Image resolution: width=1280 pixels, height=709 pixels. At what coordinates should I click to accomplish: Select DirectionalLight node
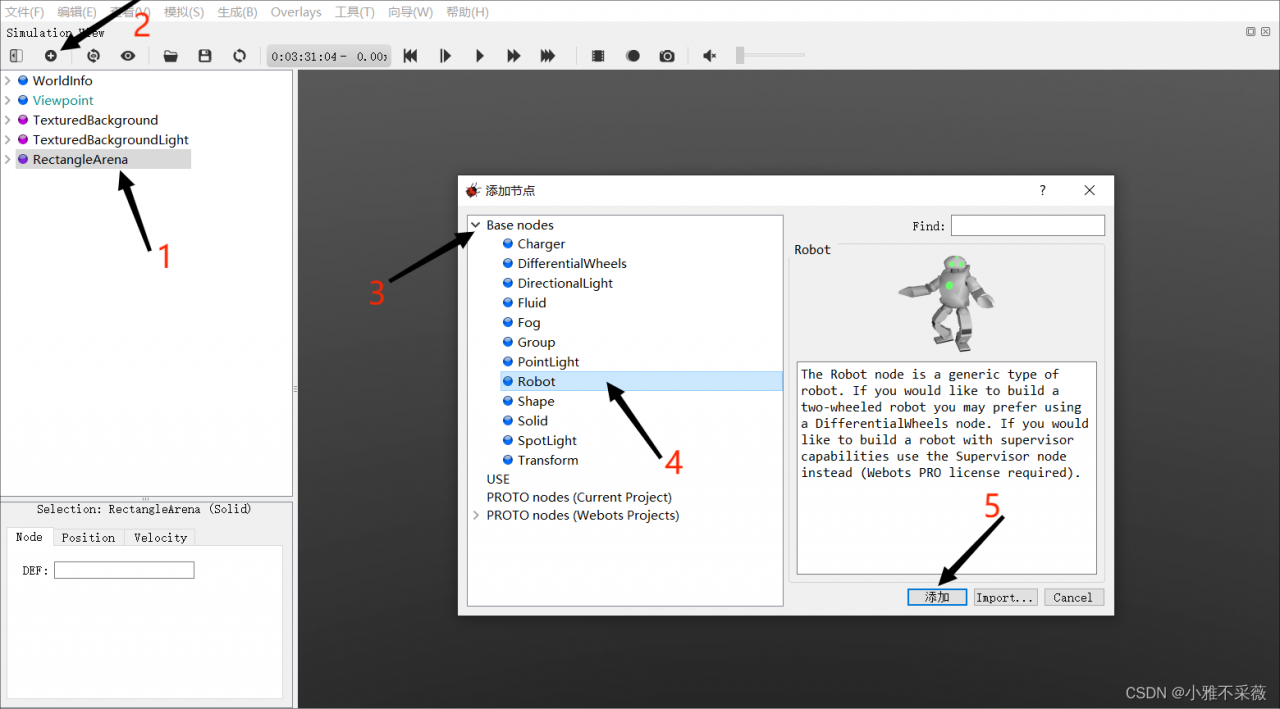pyautogui.click(x=565, y=283)
